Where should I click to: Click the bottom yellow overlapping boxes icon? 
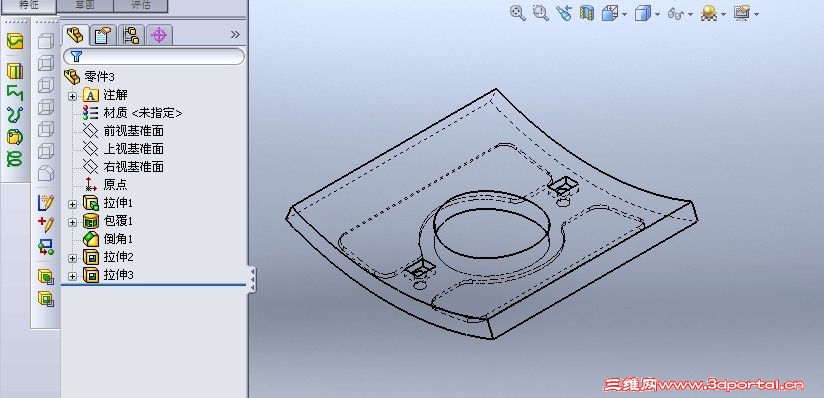[46, 299]
